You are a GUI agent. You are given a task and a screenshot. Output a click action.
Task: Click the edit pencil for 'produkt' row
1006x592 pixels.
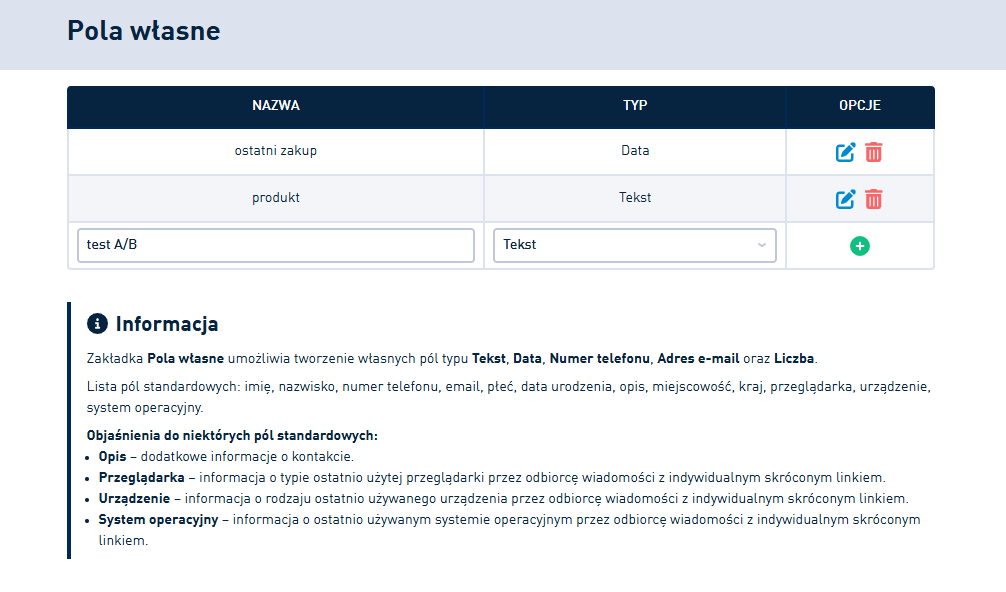click(x=846, y=199)
